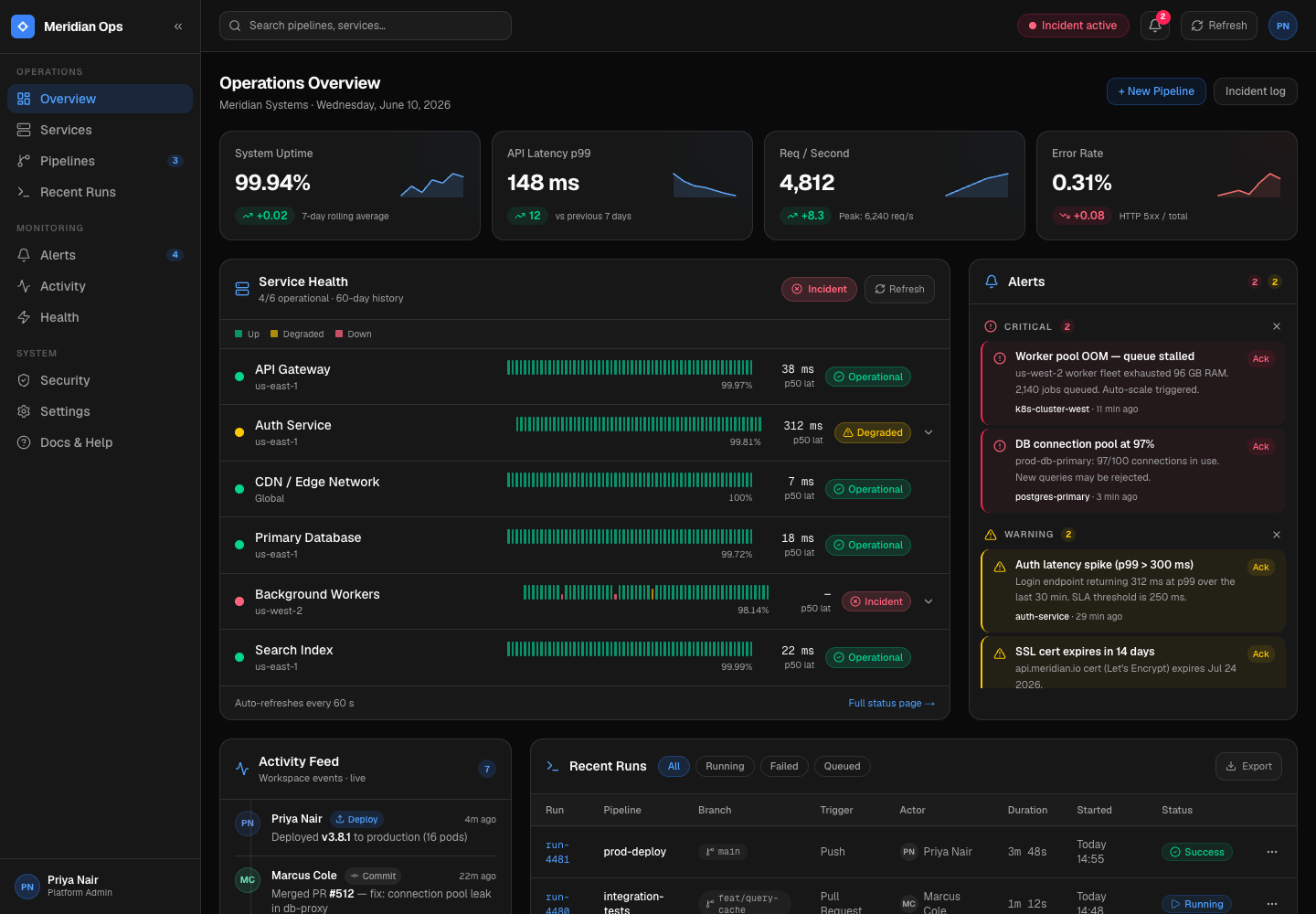Dismiss the Critical alerts group
The width and height of the screenshot is (1316, 914).
click(x=1277, y=326)
